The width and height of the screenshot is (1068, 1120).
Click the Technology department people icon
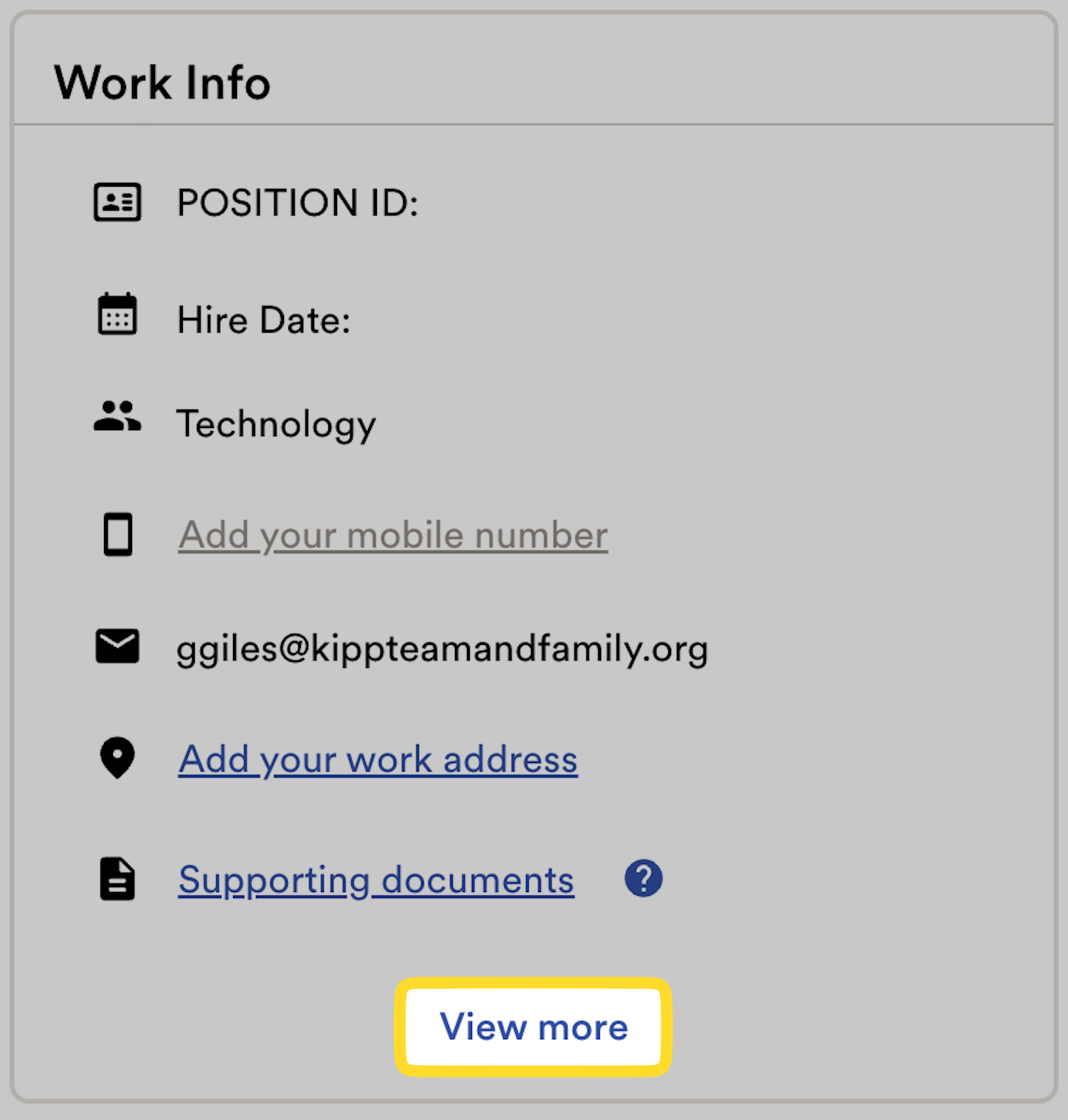117,416
